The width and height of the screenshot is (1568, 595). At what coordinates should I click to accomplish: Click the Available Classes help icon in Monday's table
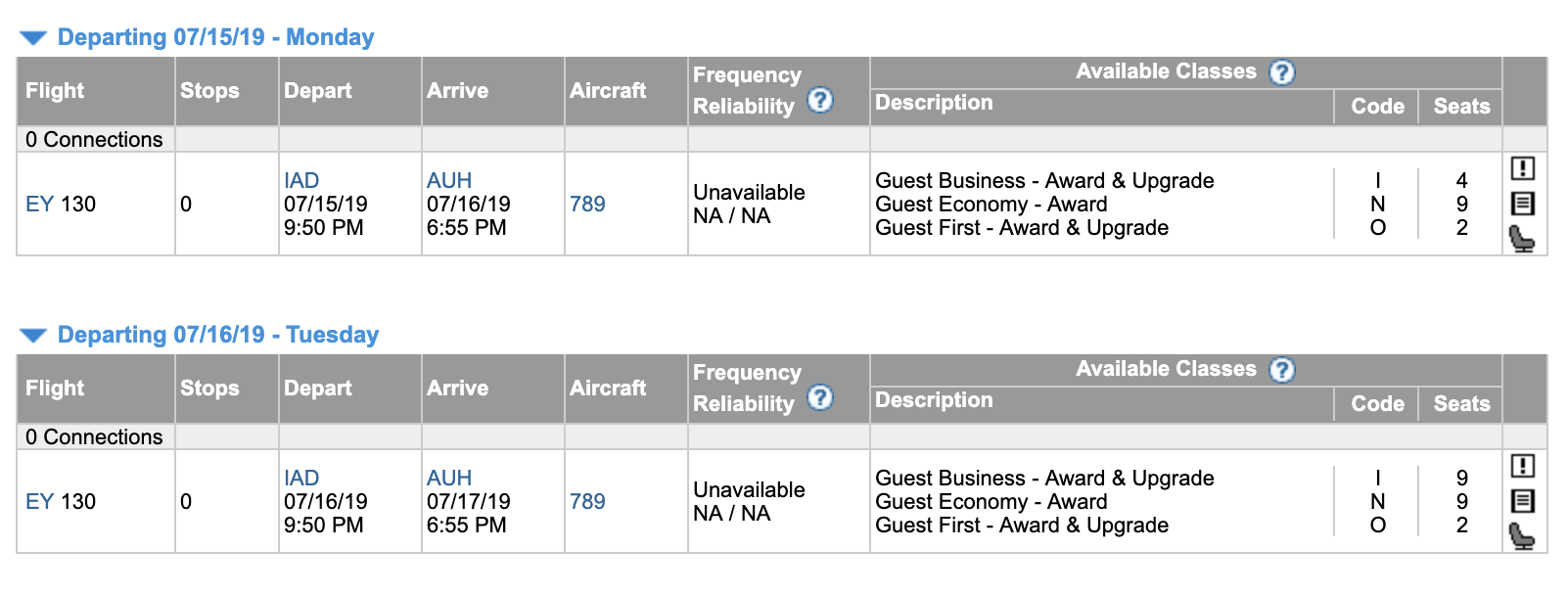[1281, 72]
